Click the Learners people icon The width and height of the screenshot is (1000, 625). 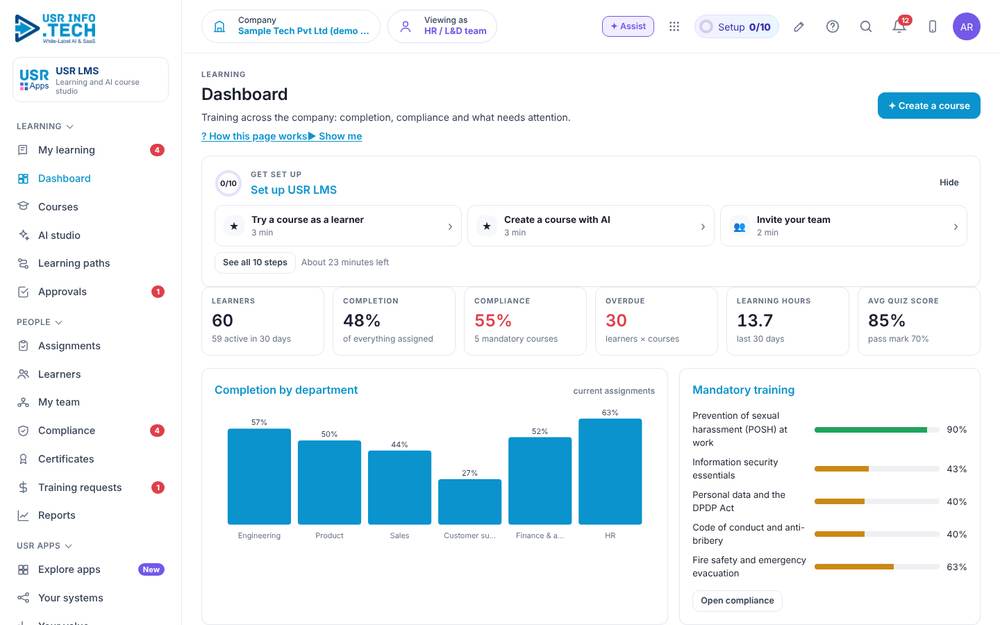(x=24, y=374)
